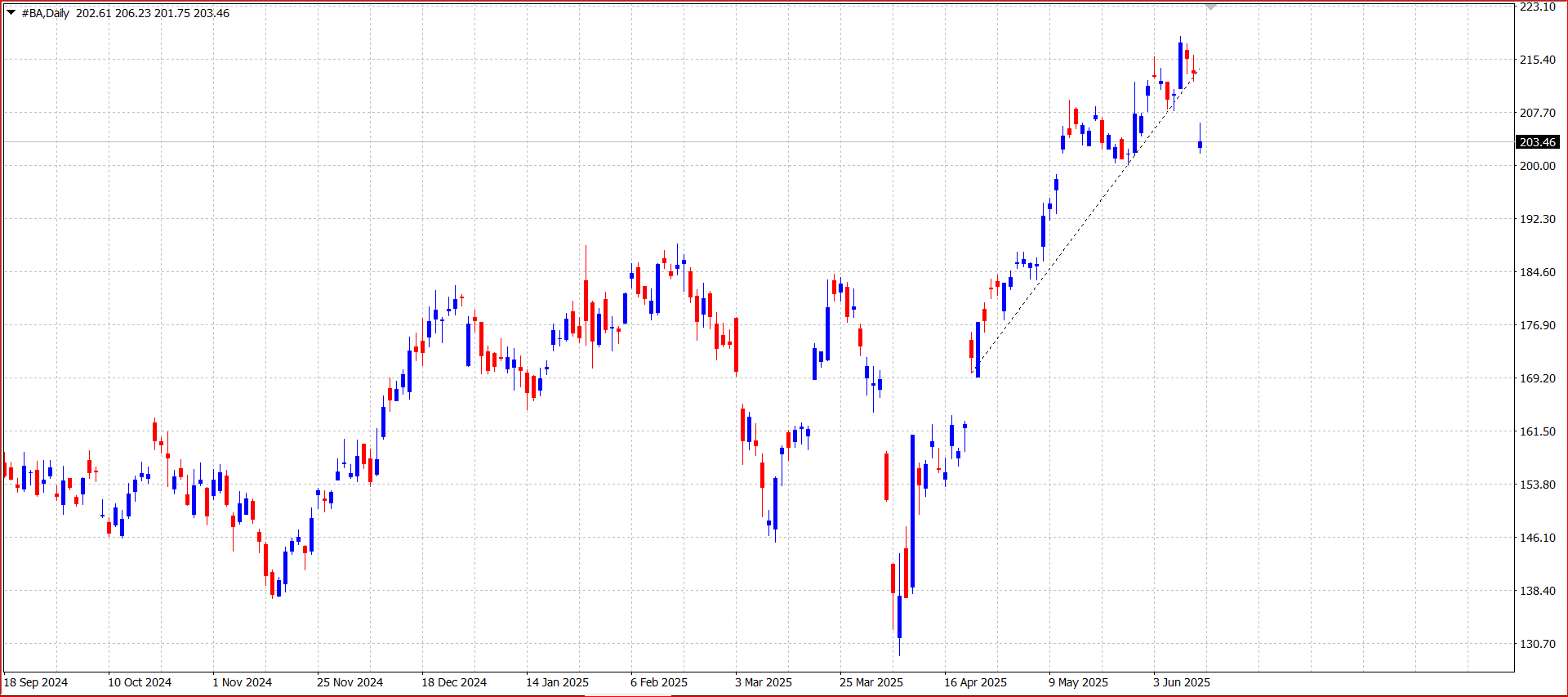Click the high value 206.23 in the header

point(132,13)
